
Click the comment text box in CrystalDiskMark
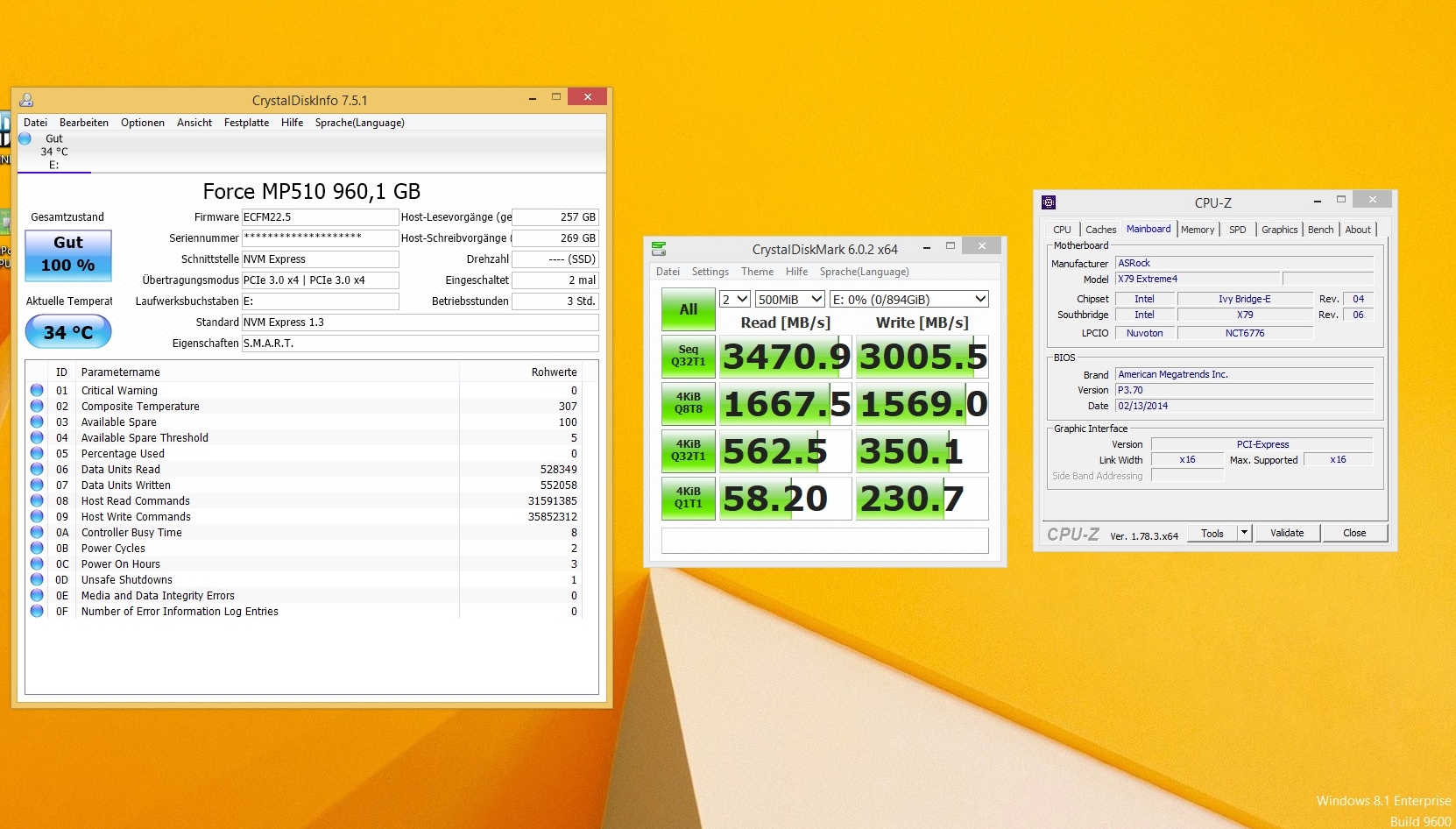825,541
